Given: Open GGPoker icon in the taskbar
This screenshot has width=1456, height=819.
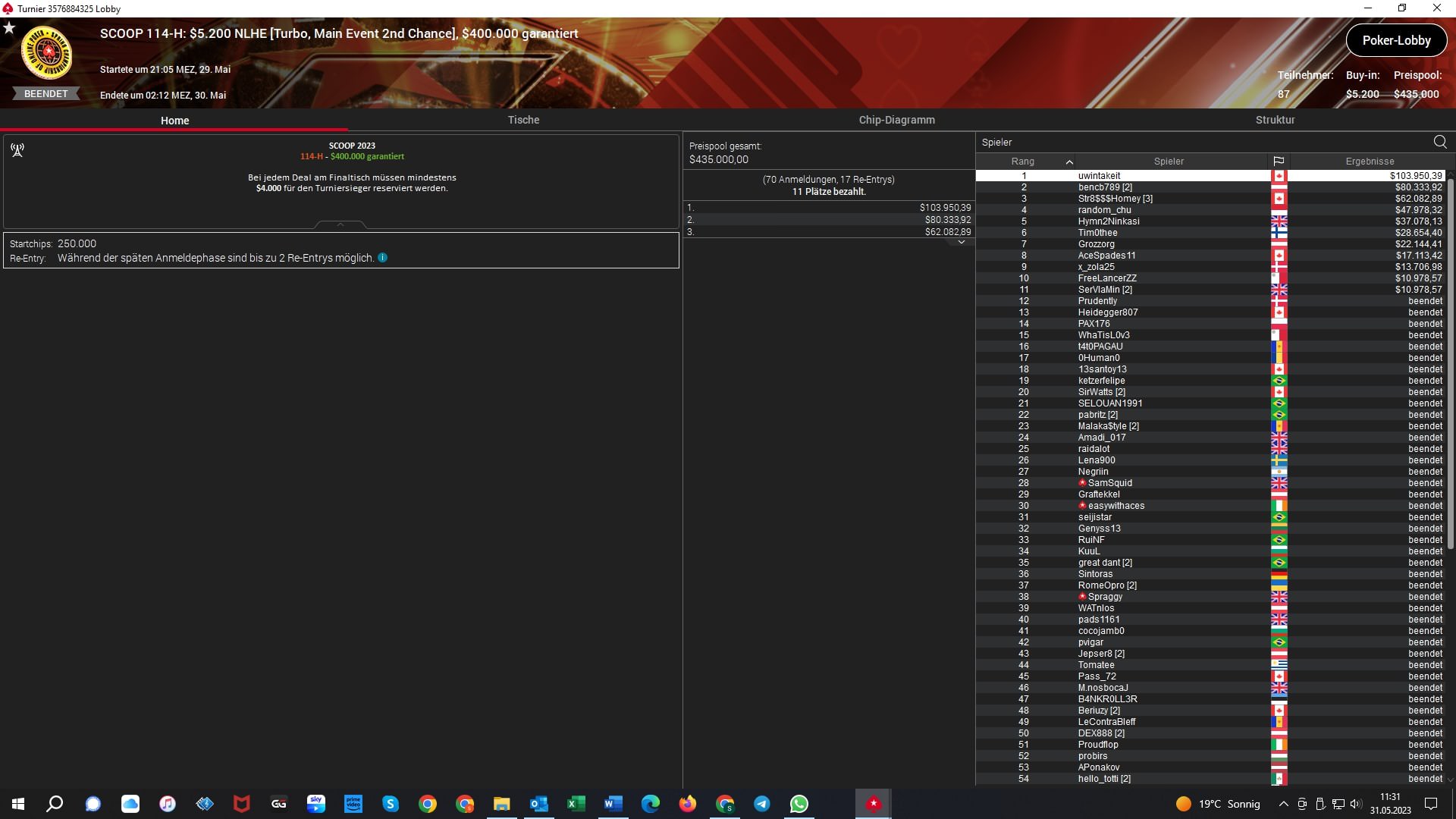Looking at the screenshot, I should coord(279,804).
